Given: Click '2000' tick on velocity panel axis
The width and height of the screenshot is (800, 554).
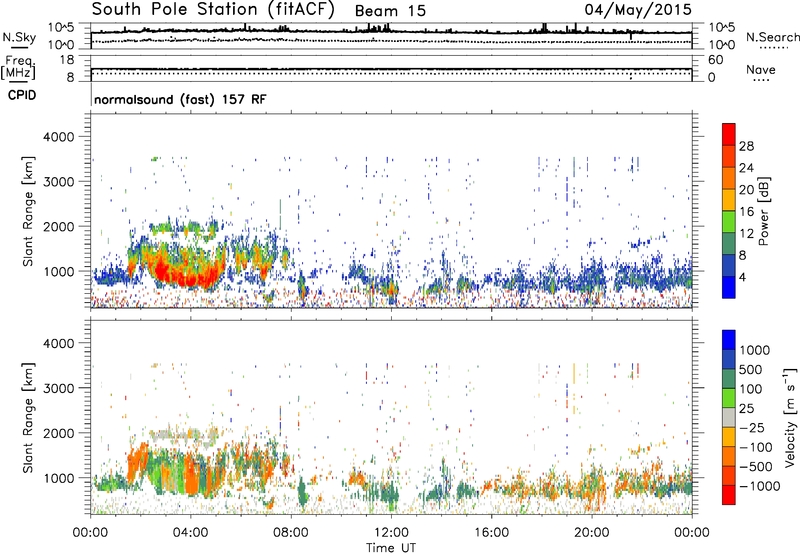Looking at the screenshot, I should point(58,433).
